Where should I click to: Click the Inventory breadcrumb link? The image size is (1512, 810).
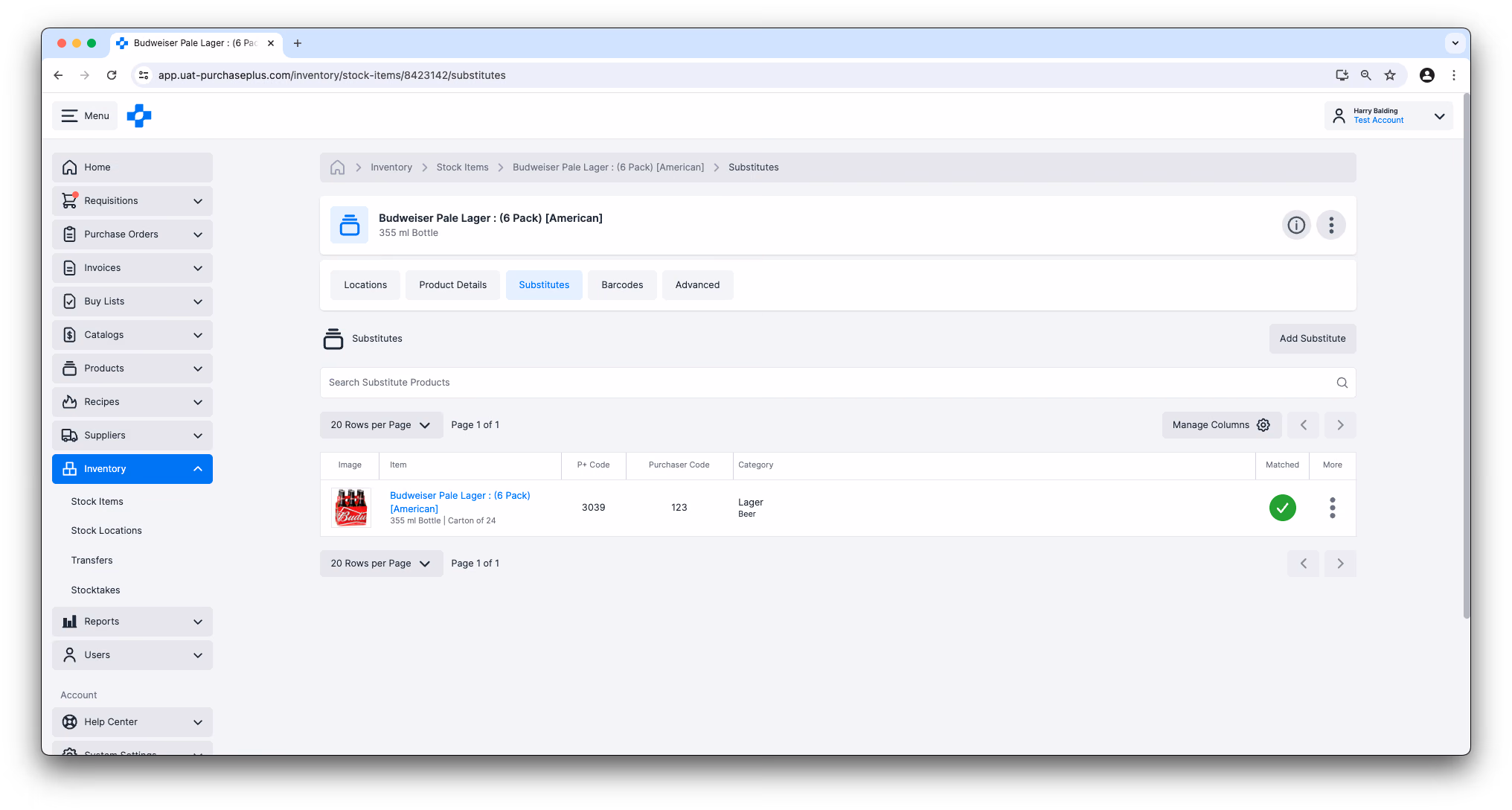(391, 168)
